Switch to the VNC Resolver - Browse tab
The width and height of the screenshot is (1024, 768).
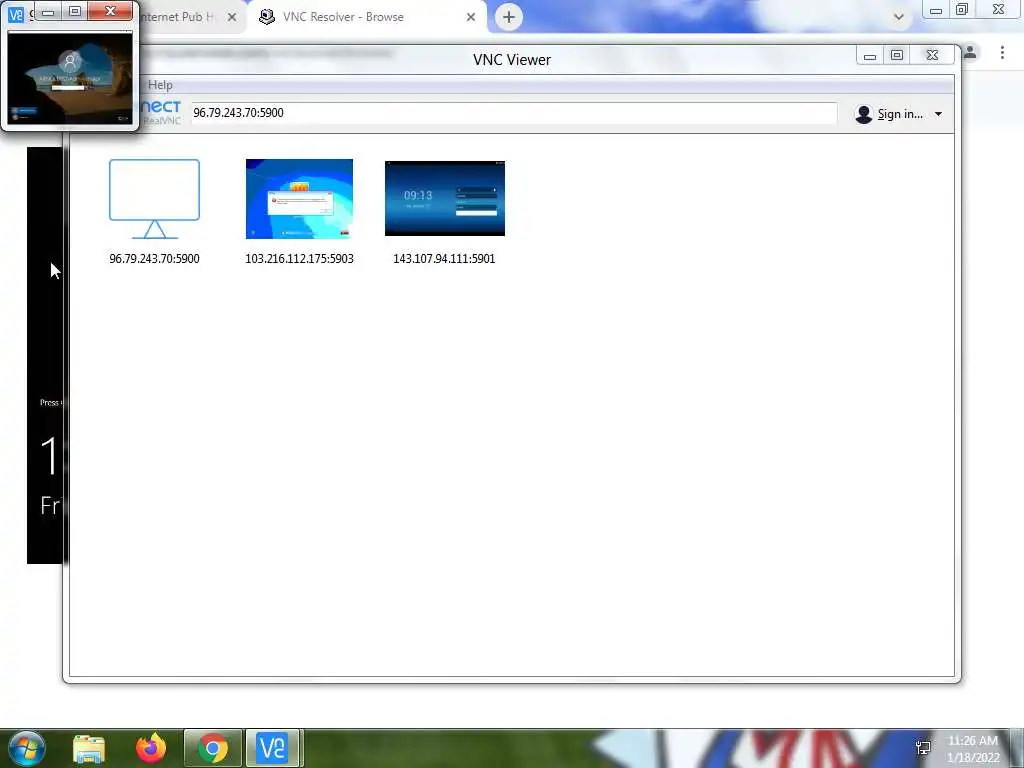[366, 17]
